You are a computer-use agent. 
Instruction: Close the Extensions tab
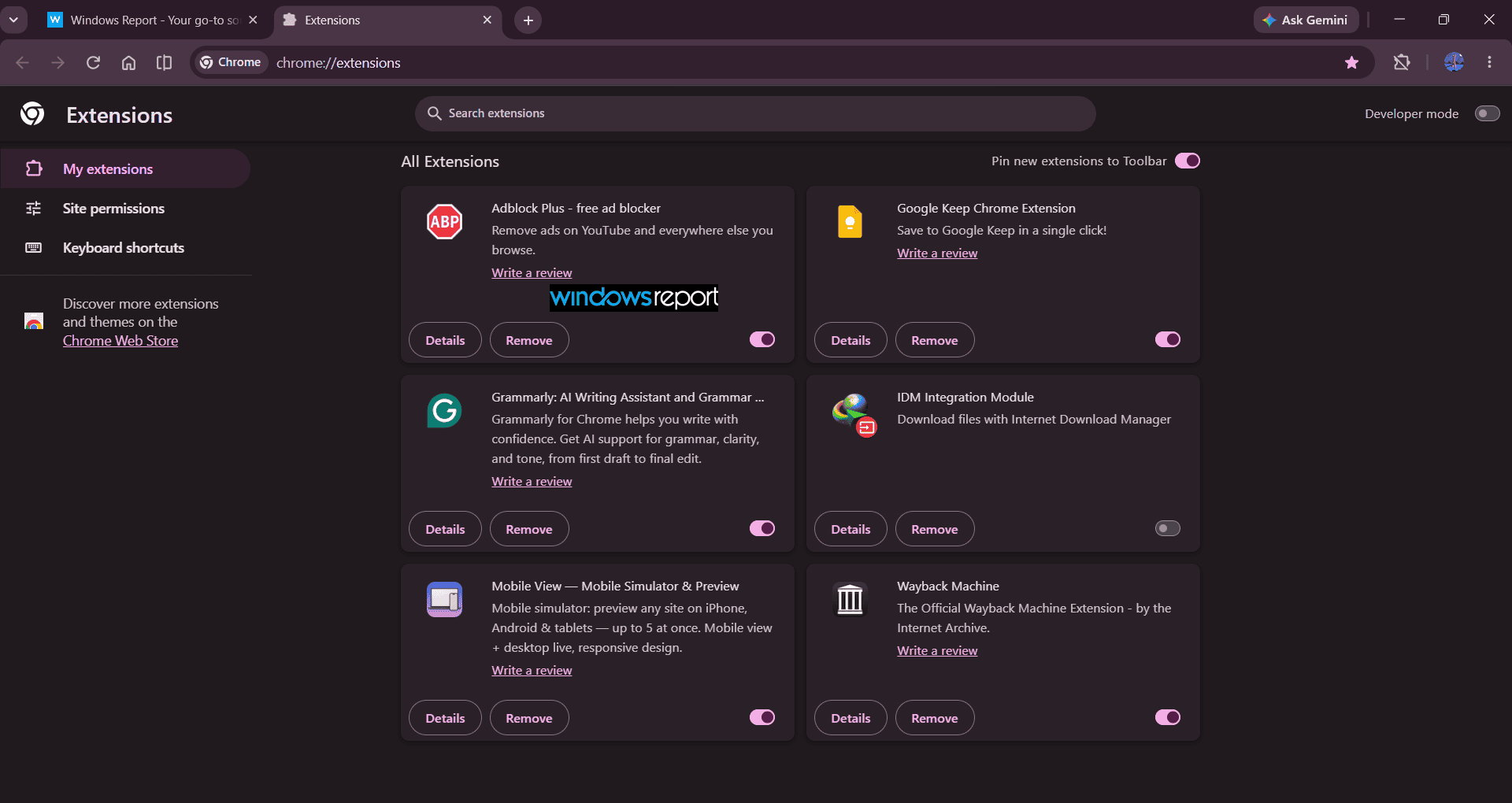(x=487, y=20)
